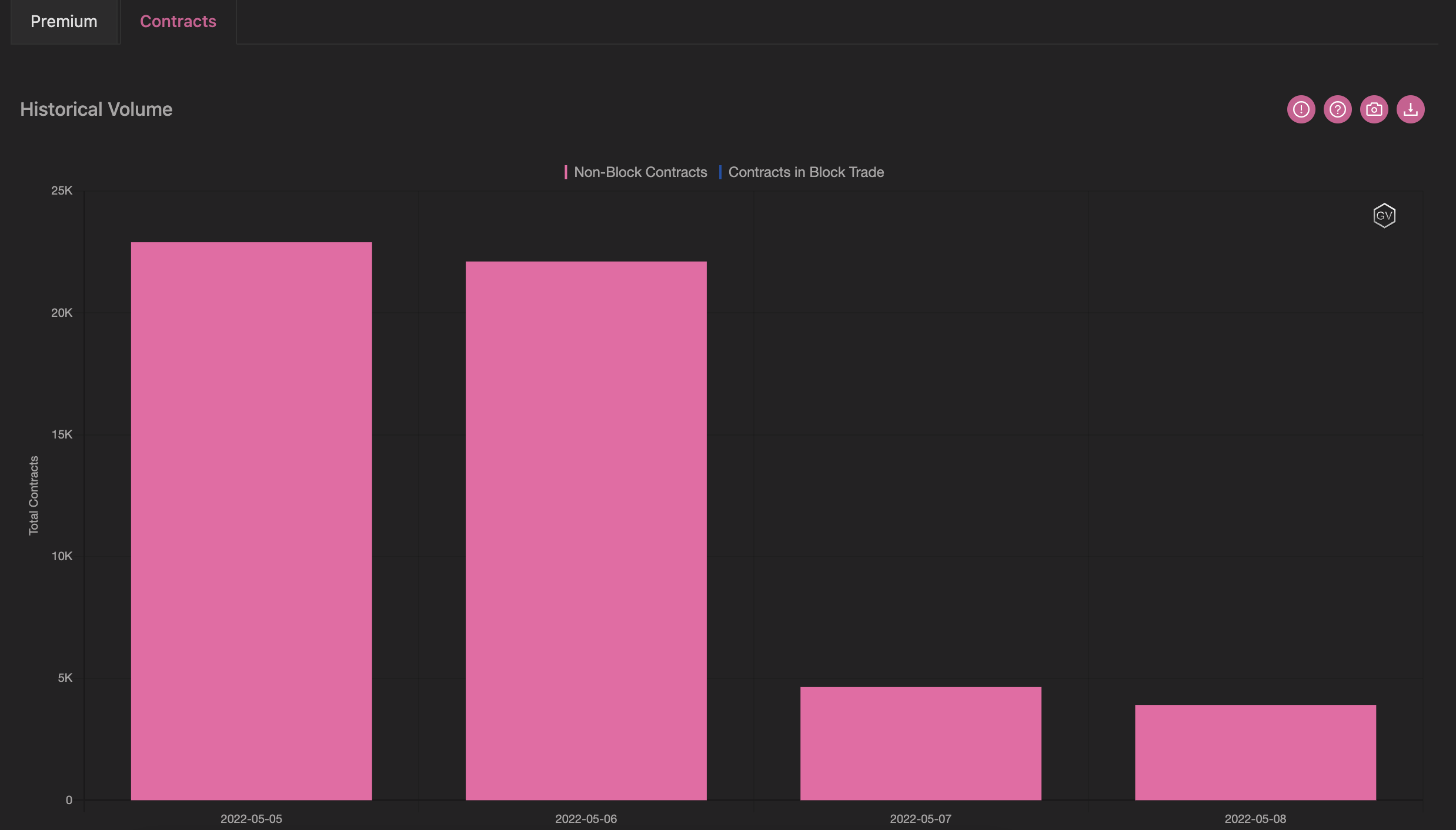The width and height of the screenshot is (1456, 830).
Task: Select the Contracts tab
Action: coord(178,22)
